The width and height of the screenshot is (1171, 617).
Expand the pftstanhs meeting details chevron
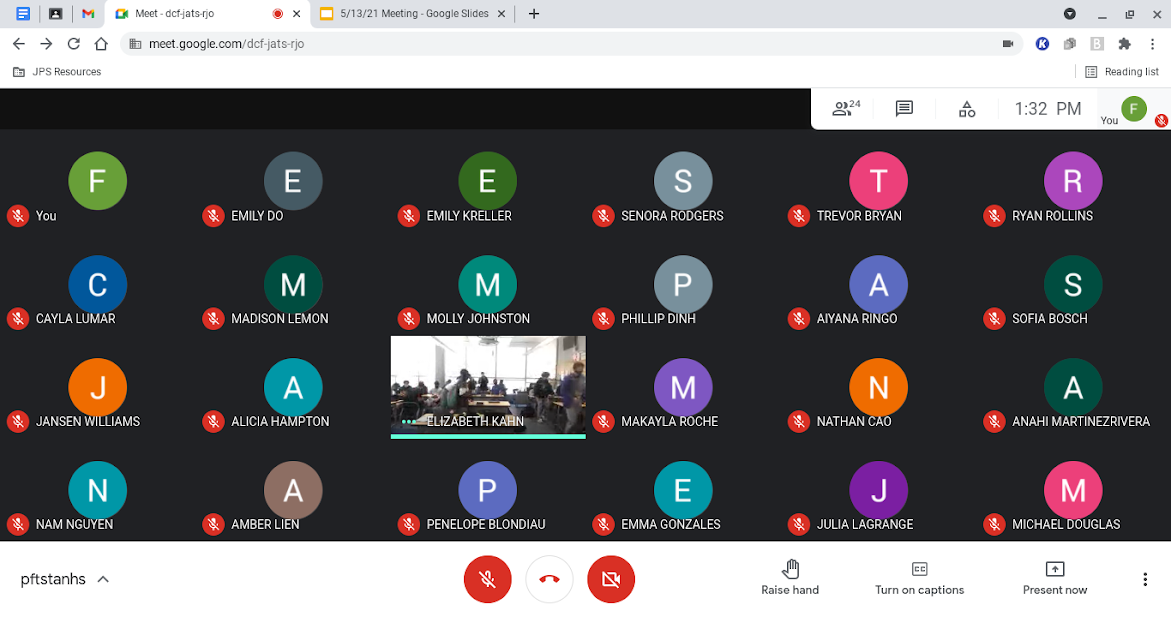pyautogui.click(x=103, y=579)
